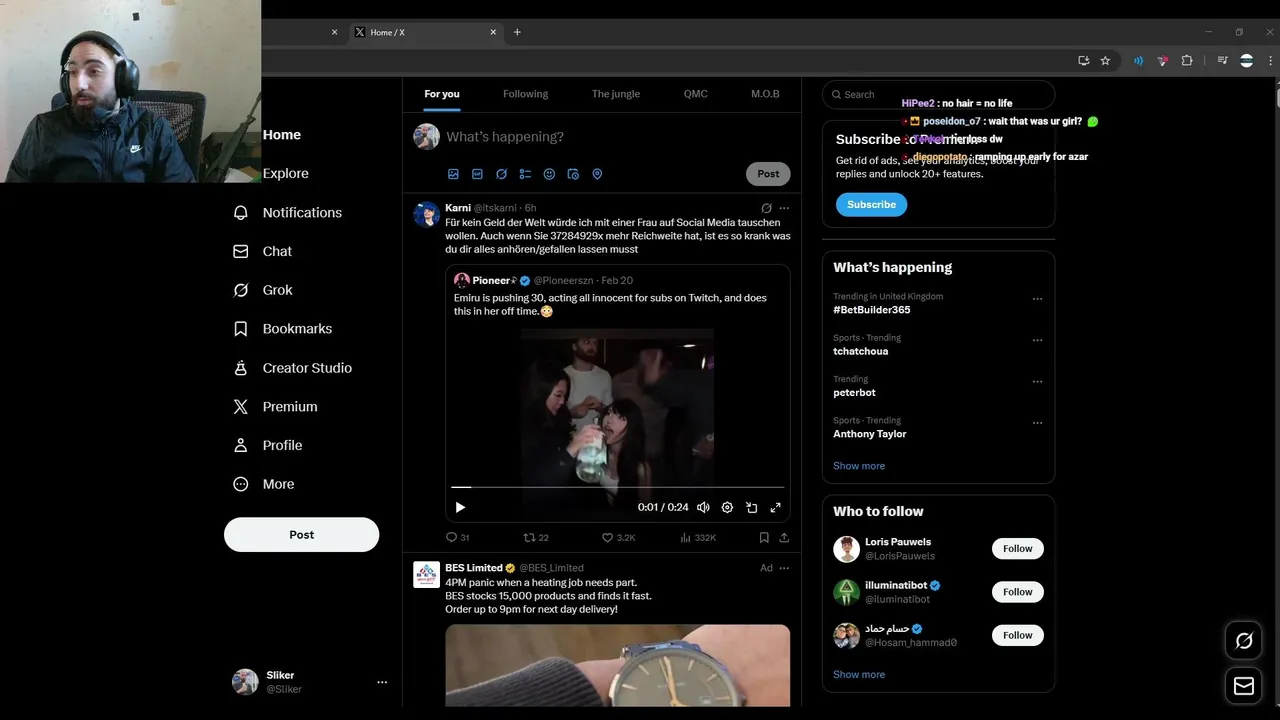This screenshot has width=1280, height=720.
Task: Click the Subscribe button
Action: [871, 204]
